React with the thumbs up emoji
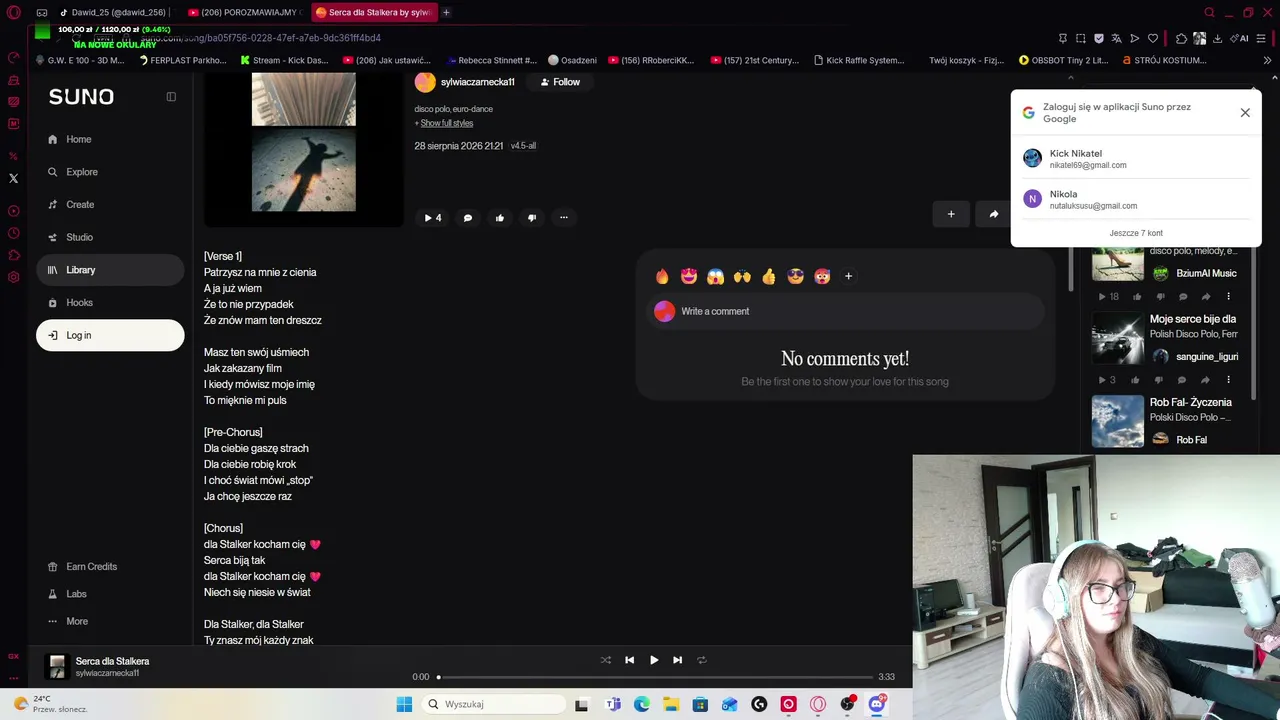 pos(769,276)
